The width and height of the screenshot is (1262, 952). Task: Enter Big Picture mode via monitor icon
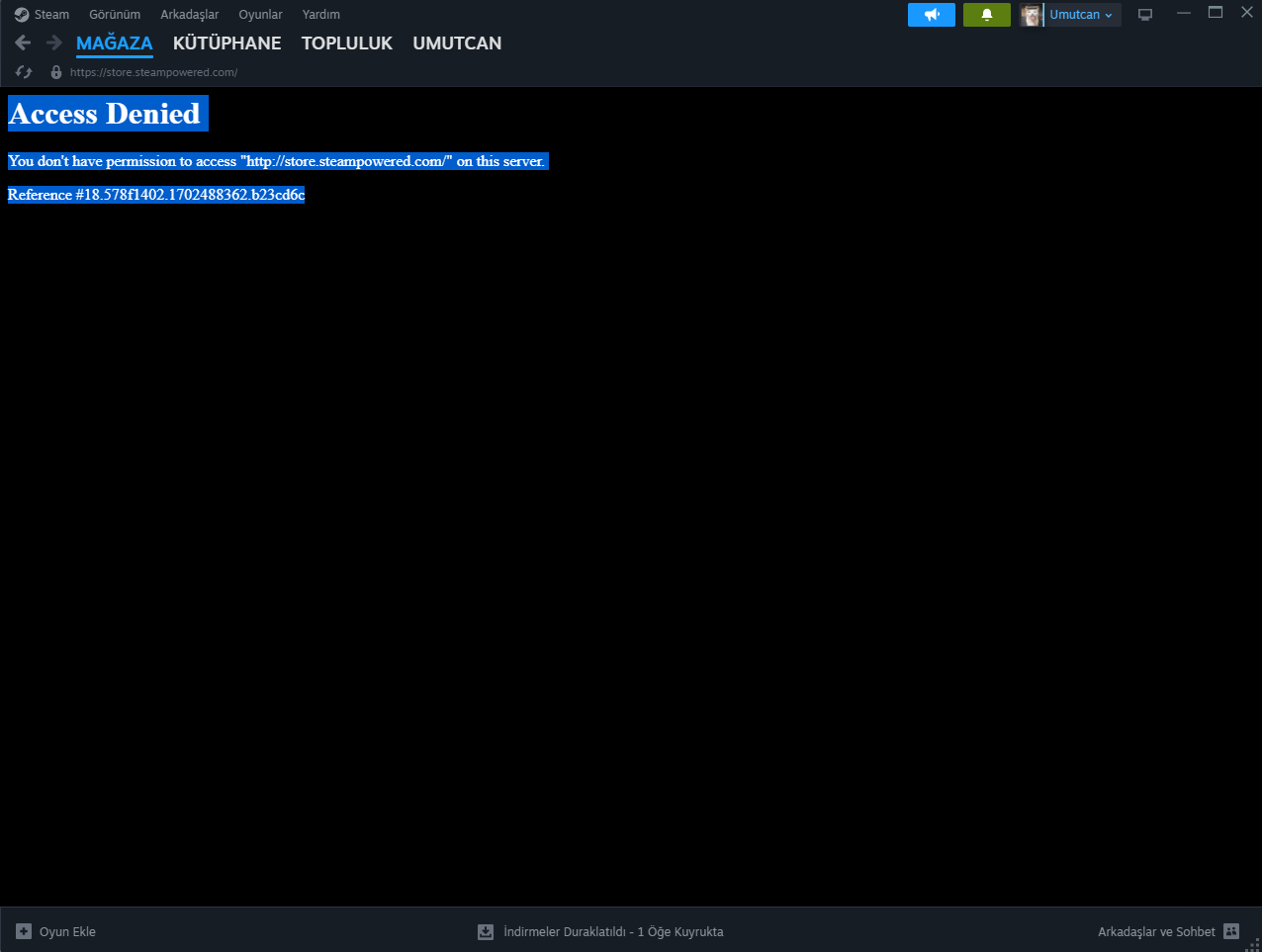pyautogui.click(x=1145, y=15)
